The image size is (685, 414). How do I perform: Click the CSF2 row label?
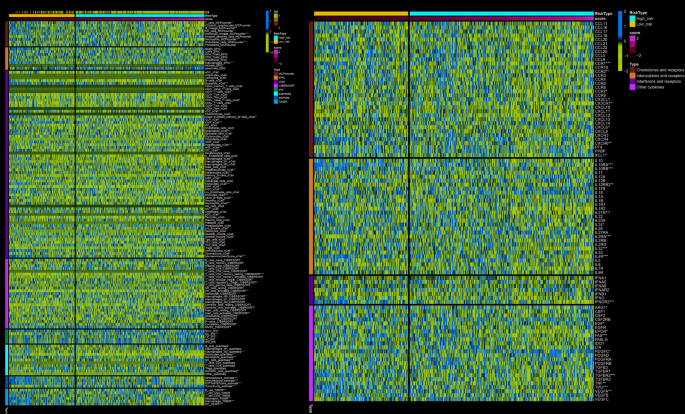coord(599,316)
